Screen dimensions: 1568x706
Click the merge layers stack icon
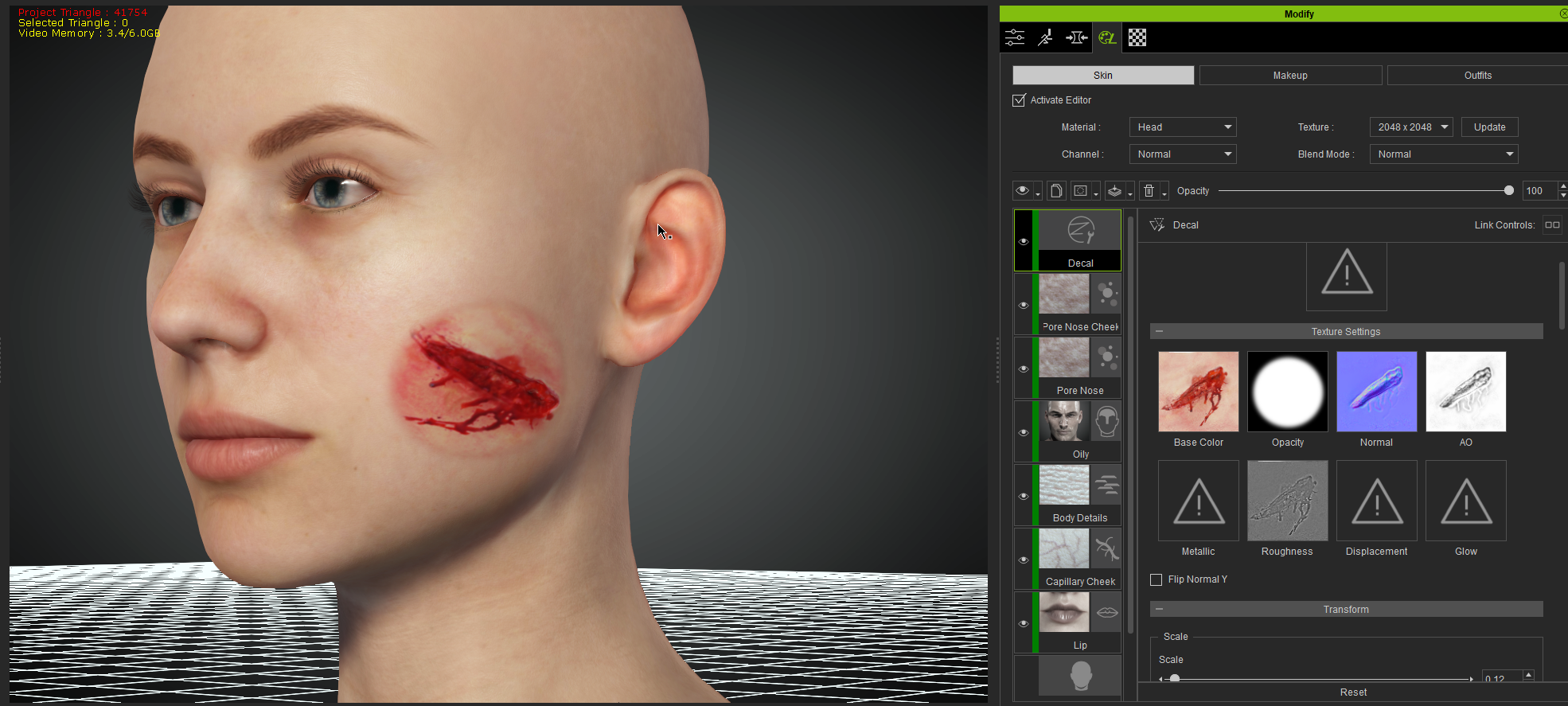point(1115,191)
